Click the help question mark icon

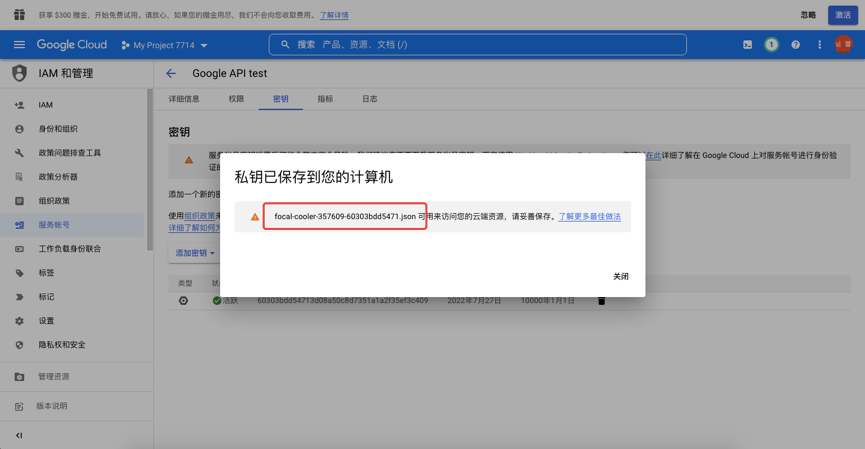tap(795, 45)
